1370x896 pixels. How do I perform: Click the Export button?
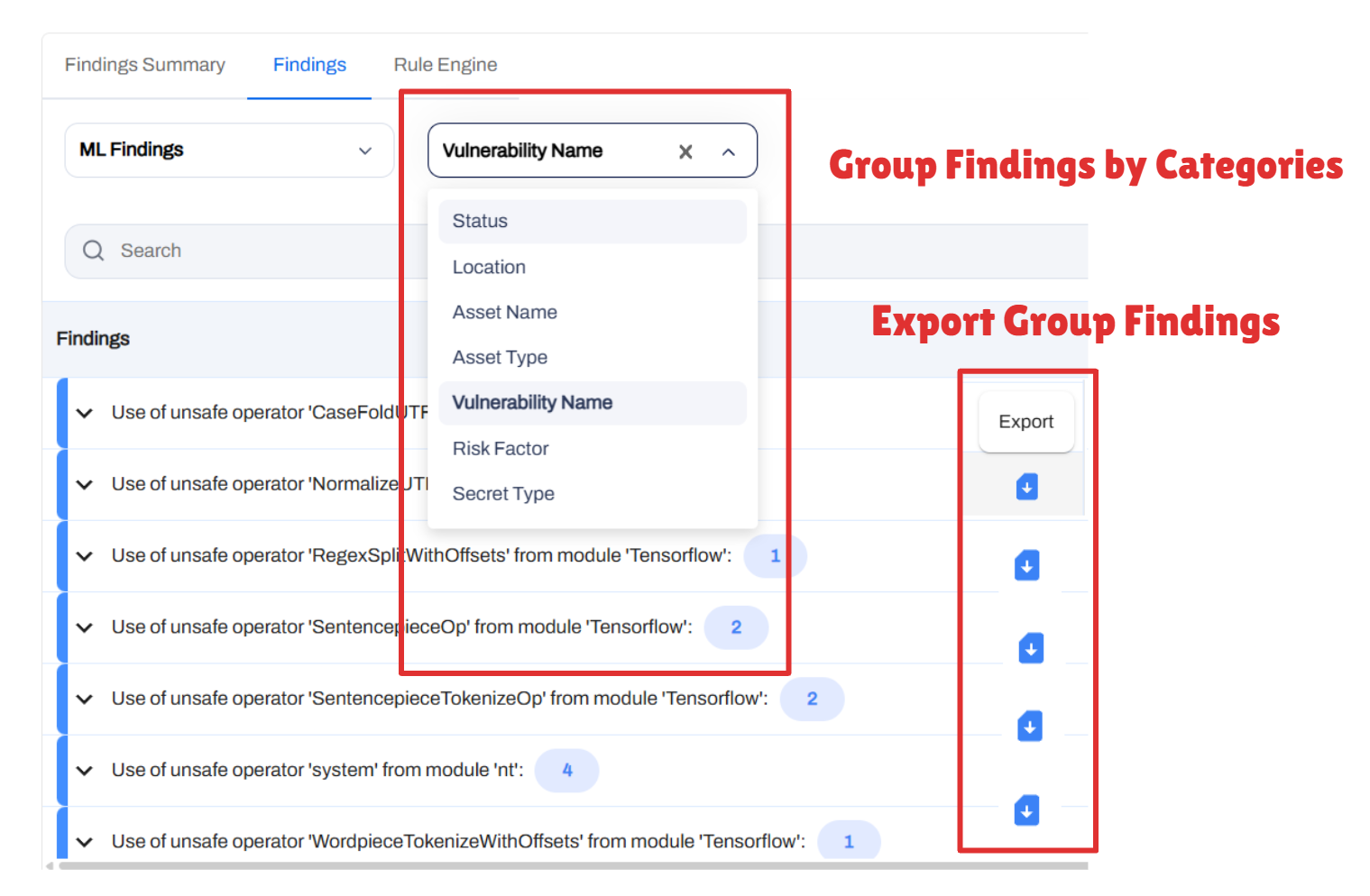point(1025,422)
